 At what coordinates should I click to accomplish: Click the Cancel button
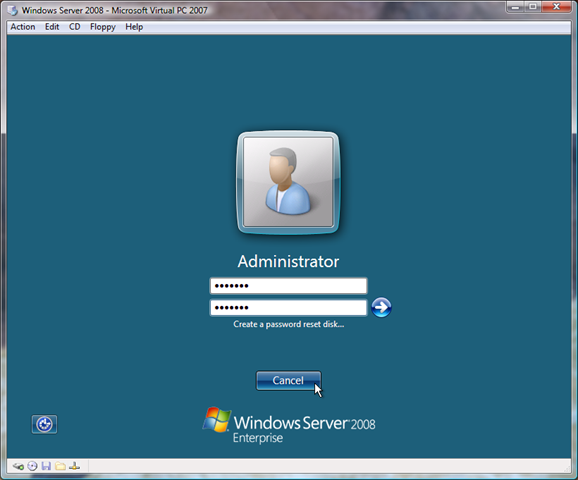(288, 380)
